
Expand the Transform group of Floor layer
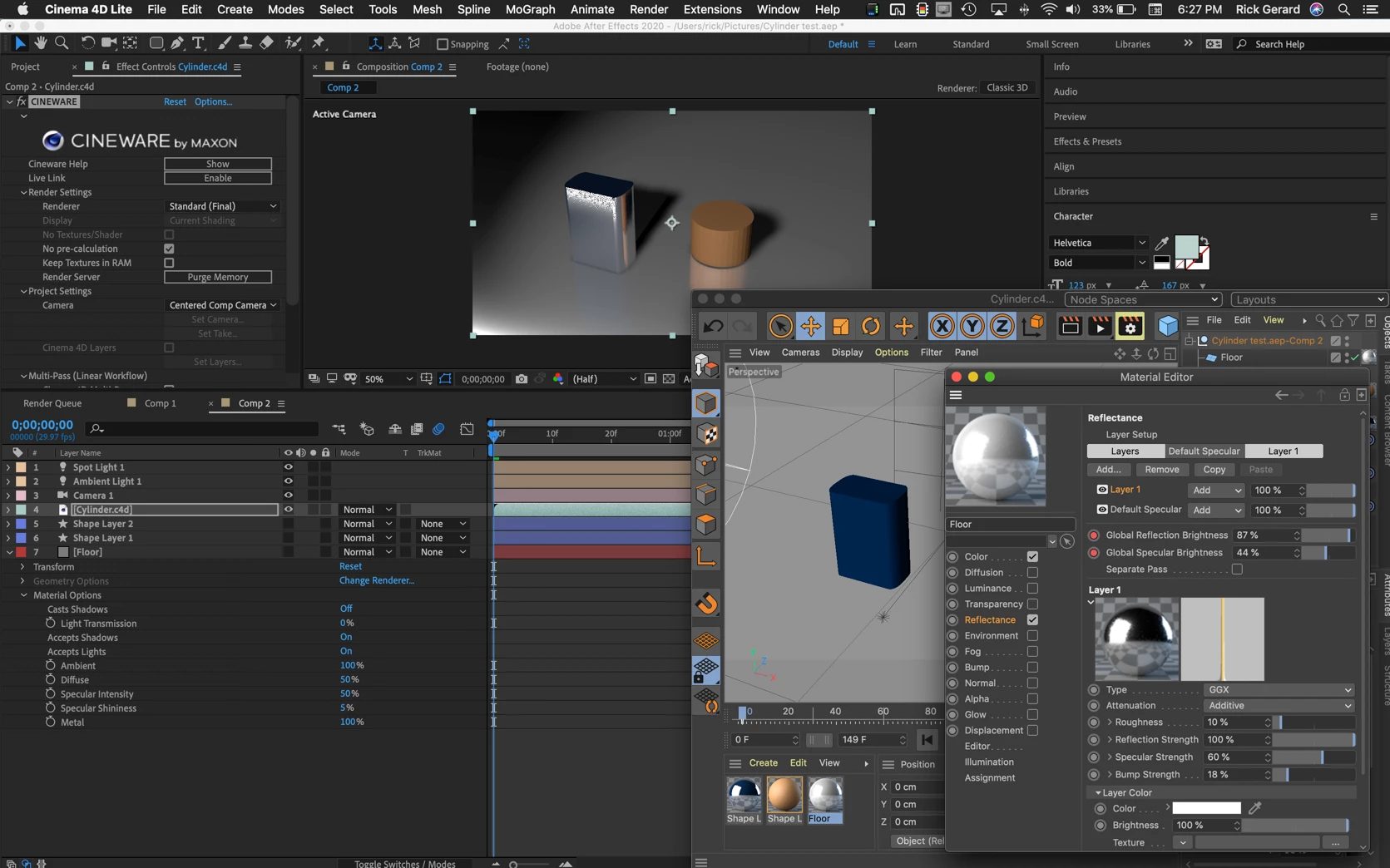(22, 567)
